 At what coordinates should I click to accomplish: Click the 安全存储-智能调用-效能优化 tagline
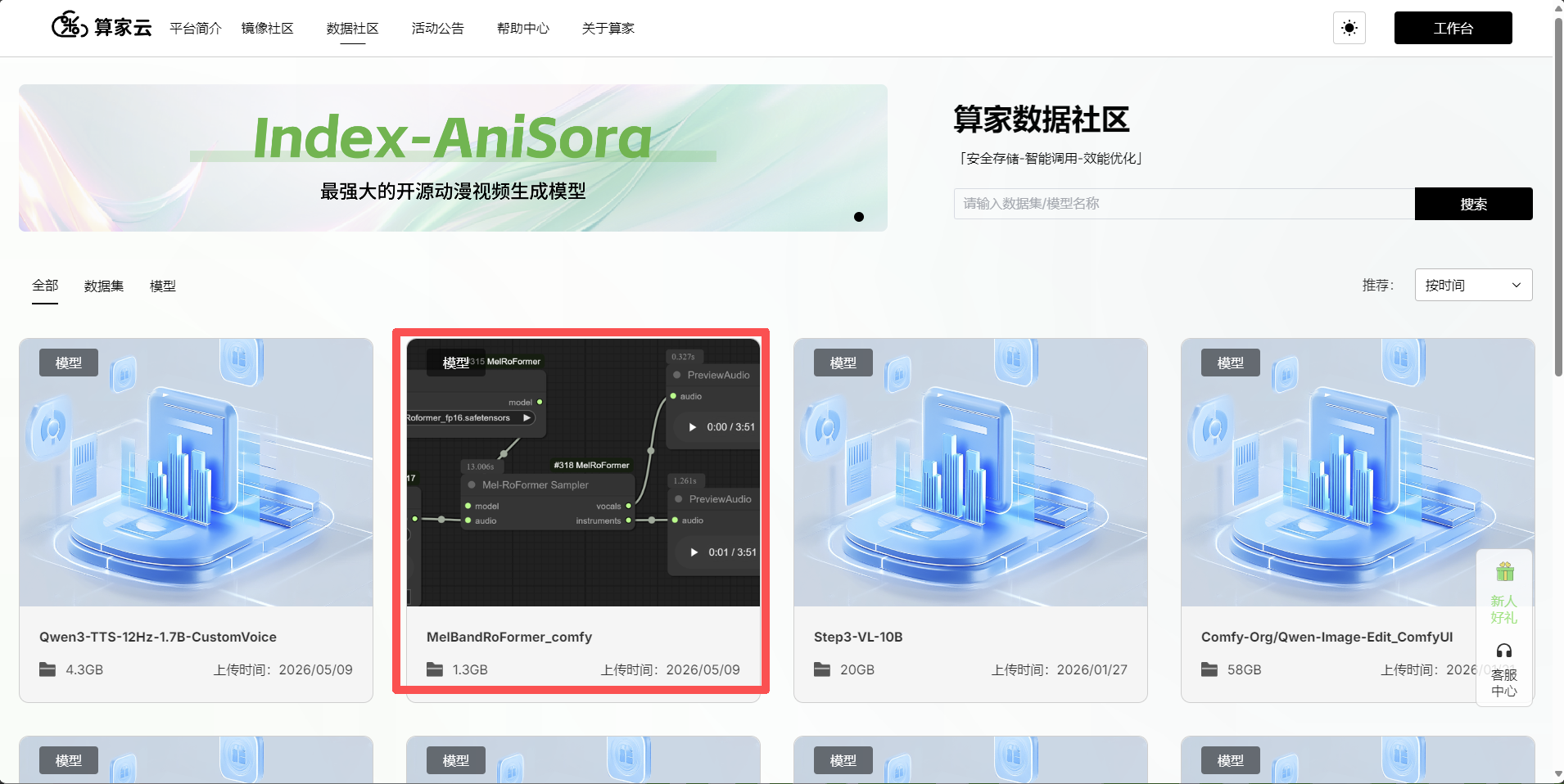tap(1051, 158)
